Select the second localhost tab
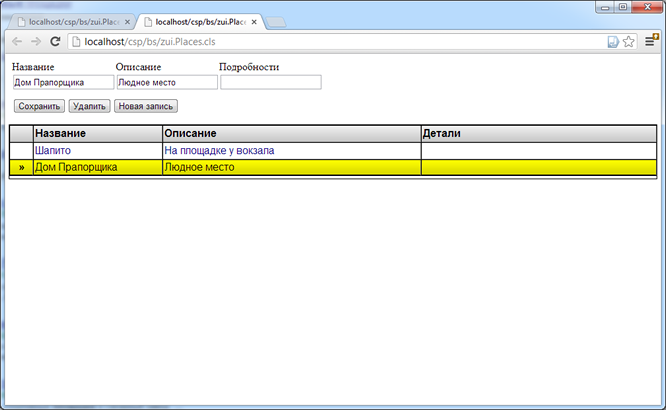 [x=200, y=22]
